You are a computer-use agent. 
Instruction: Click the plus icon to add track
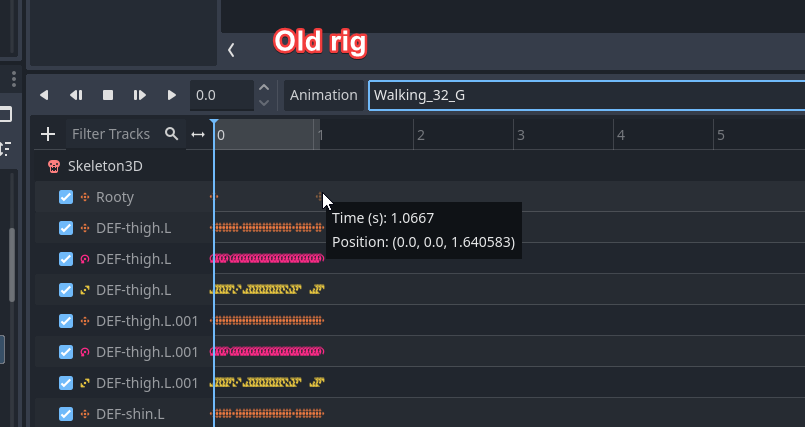pos(47,134)
